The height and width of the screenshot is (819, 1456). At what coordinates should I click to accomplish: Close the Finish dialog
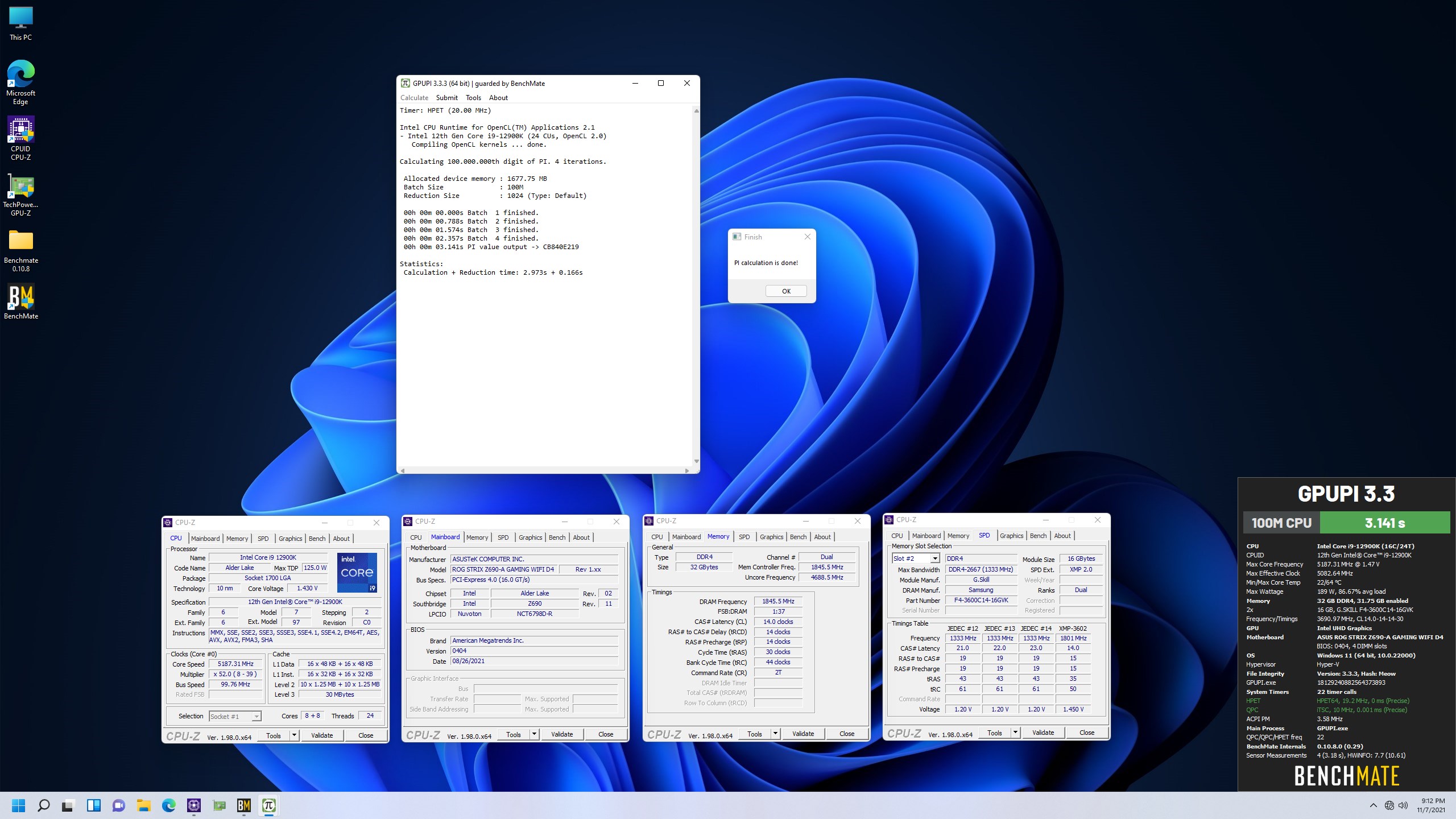tap(807, 237)
